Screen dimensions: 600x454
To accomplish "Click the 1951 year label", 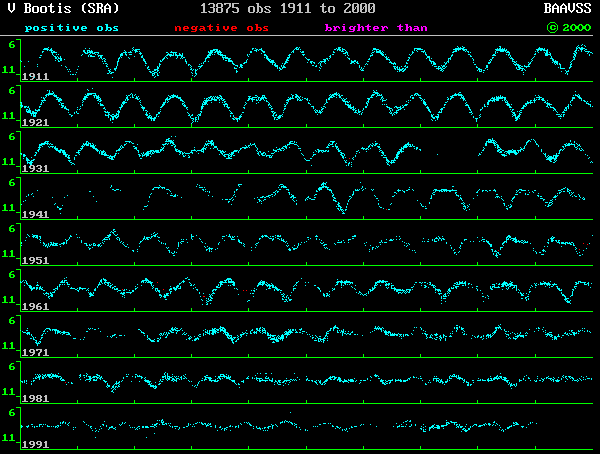I will (x=36, y=260).
